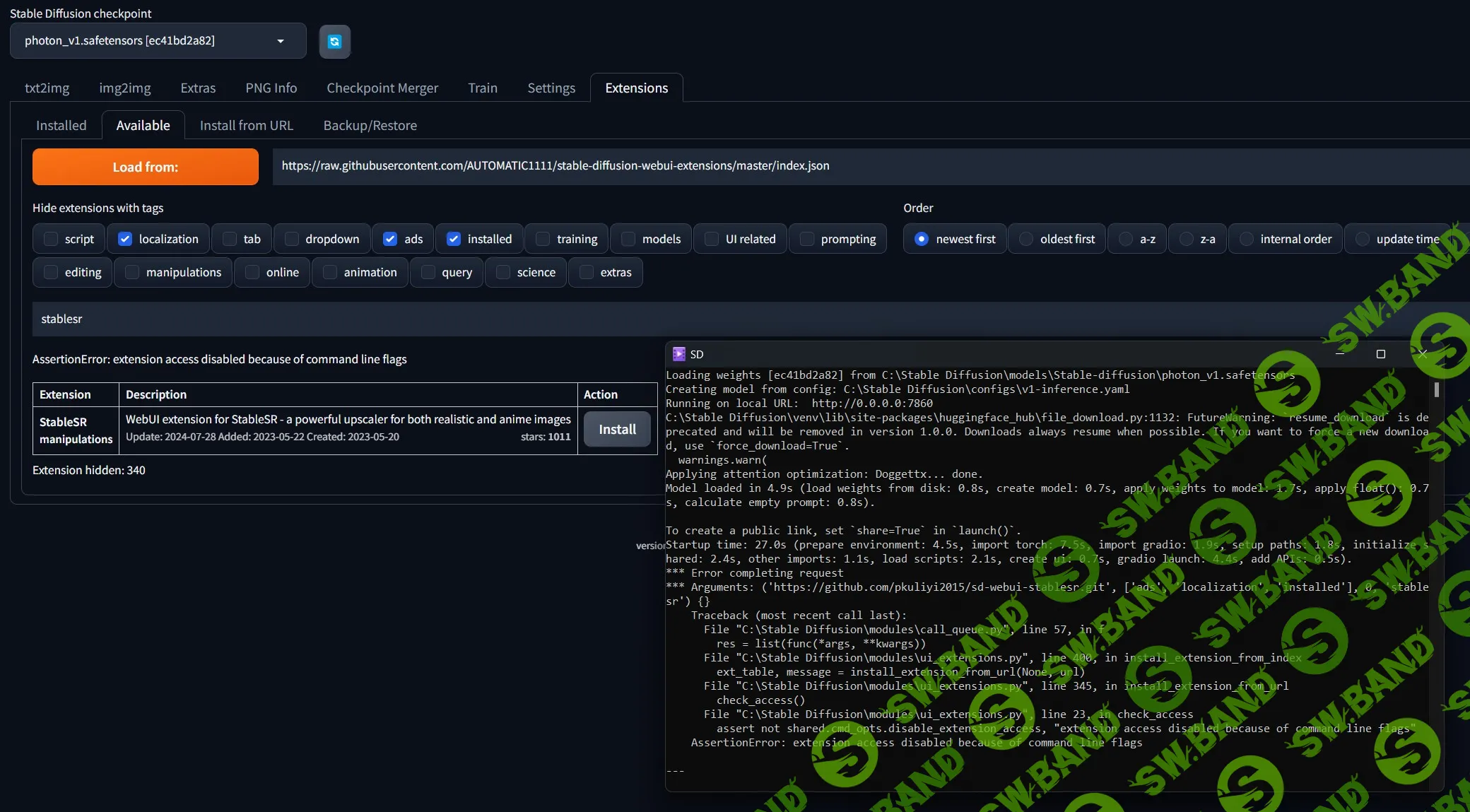Select internal order radio option
The image size is (1470, 812).
pos(1247,239)
